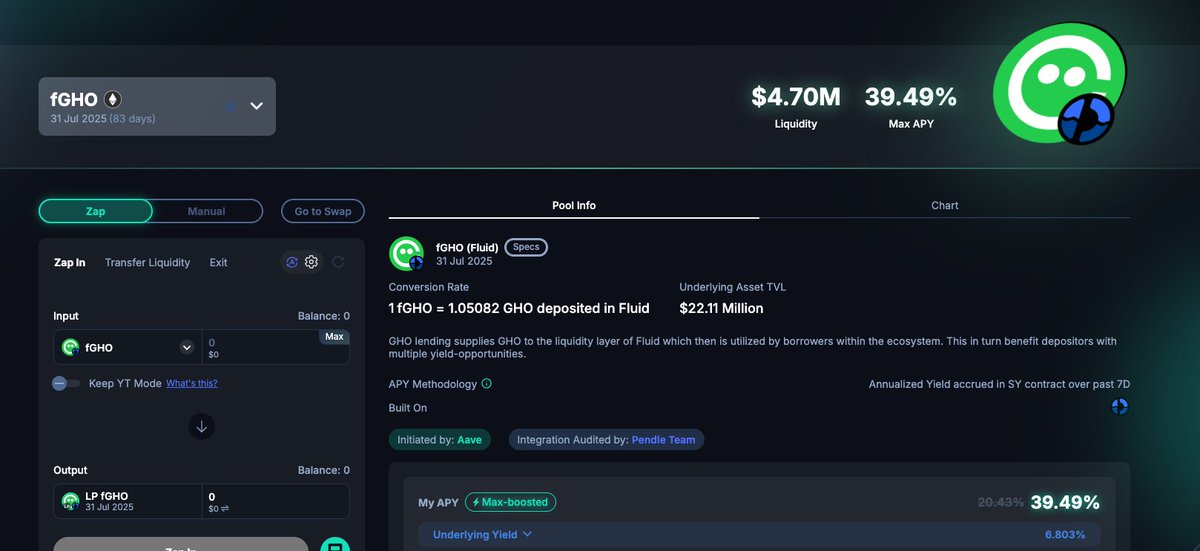
Task: Switch to the Pool Info tab
Action: click(x=574, y=205)
